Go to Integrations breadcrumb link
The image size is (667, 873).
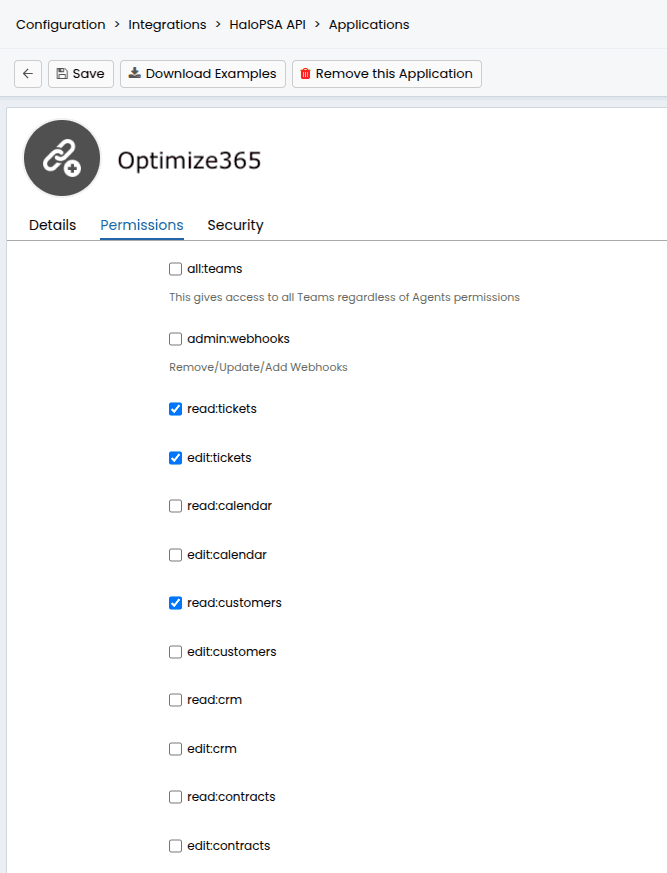(x=167, y=24)
